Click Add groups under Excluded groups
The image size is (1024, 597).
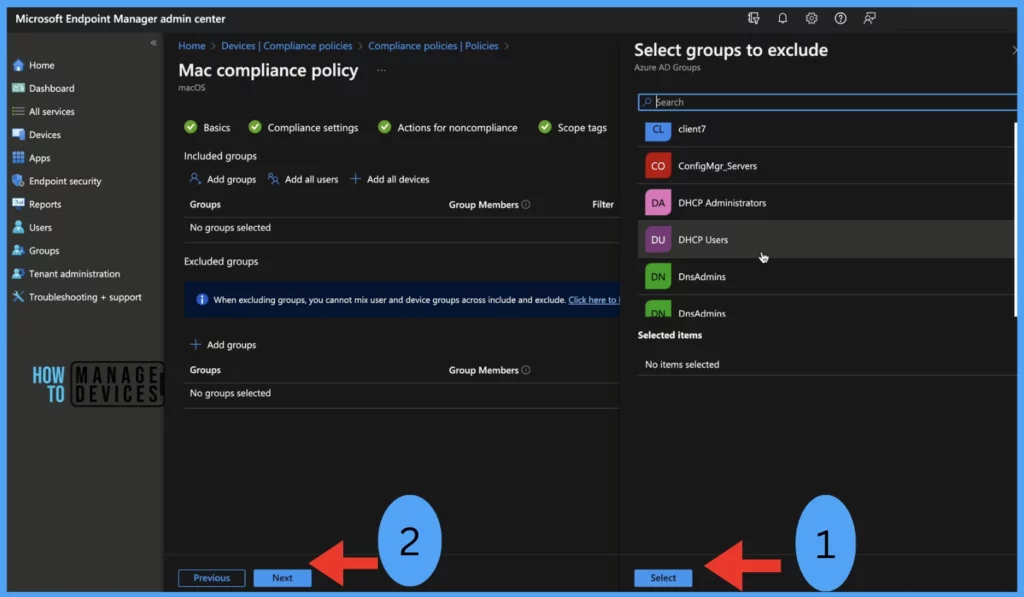tap(223, 345)
